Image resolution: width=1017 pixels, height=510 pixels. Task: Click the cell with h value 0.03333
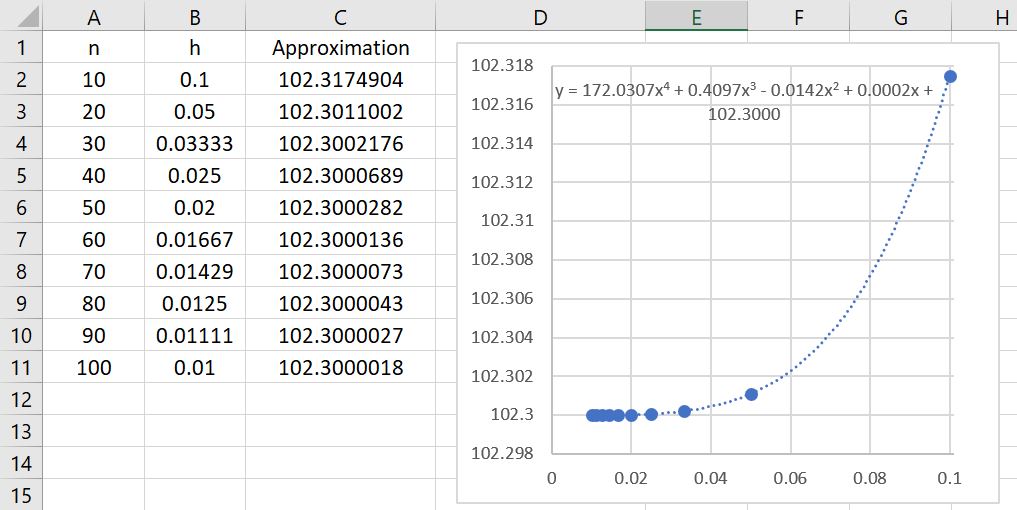(x=194, y=144)
